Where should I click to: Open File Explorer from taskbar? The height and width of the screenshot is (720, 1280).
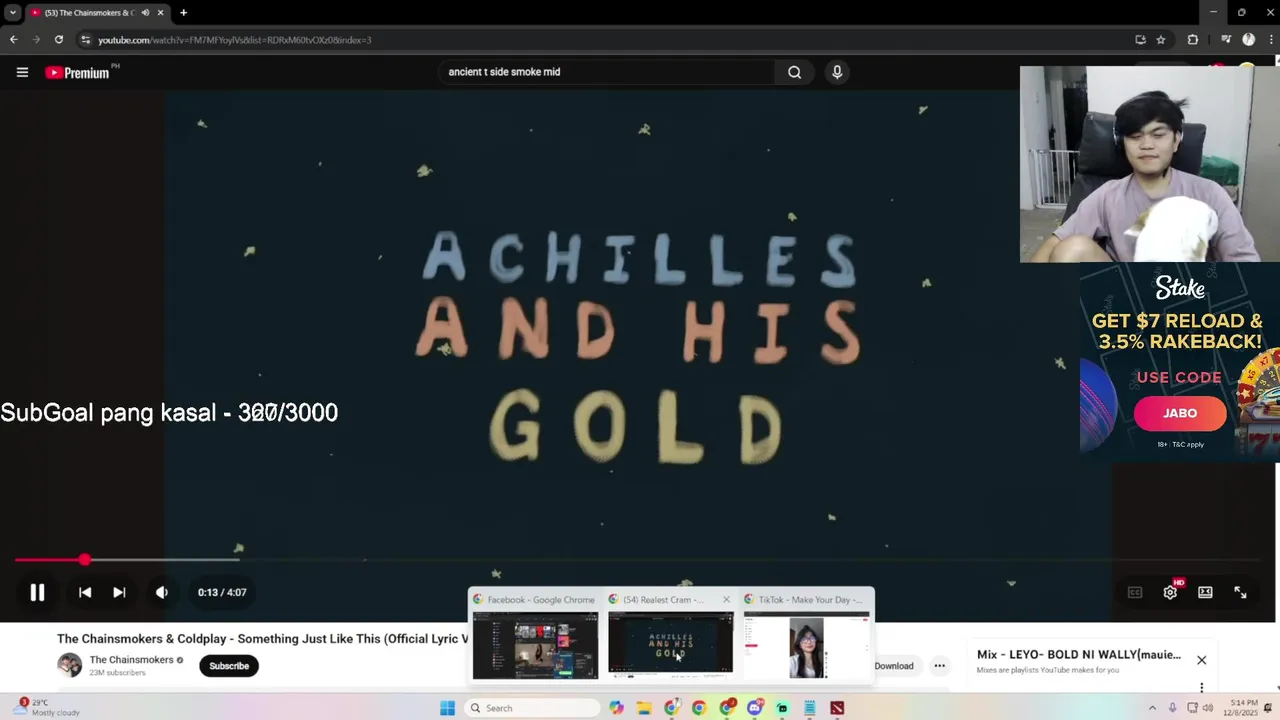pyautogui.click(x=644, y=708)
